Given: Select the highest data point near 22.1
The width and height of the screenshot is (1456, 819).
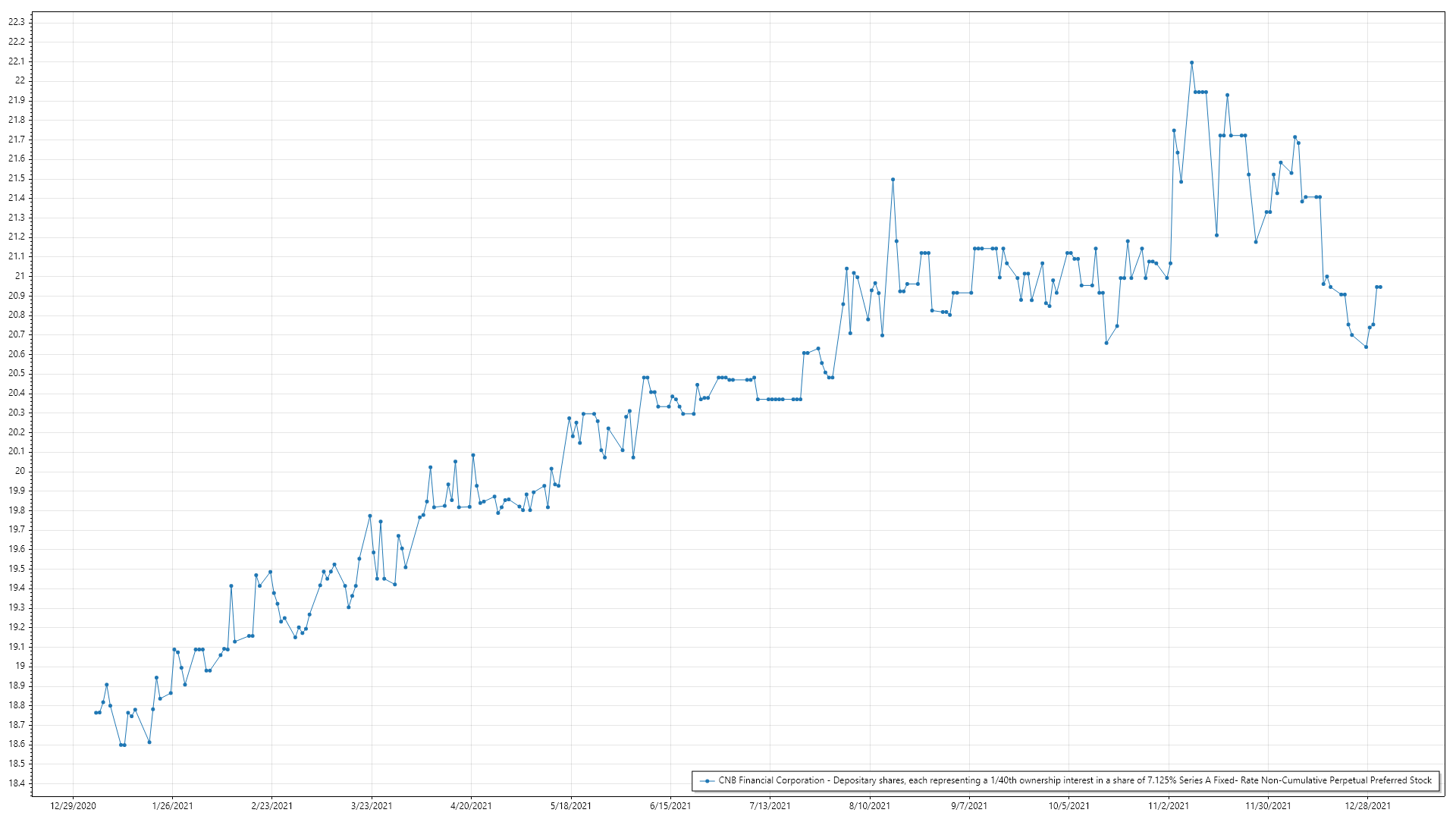Looking at the screenshot, I should [1191, 63].
